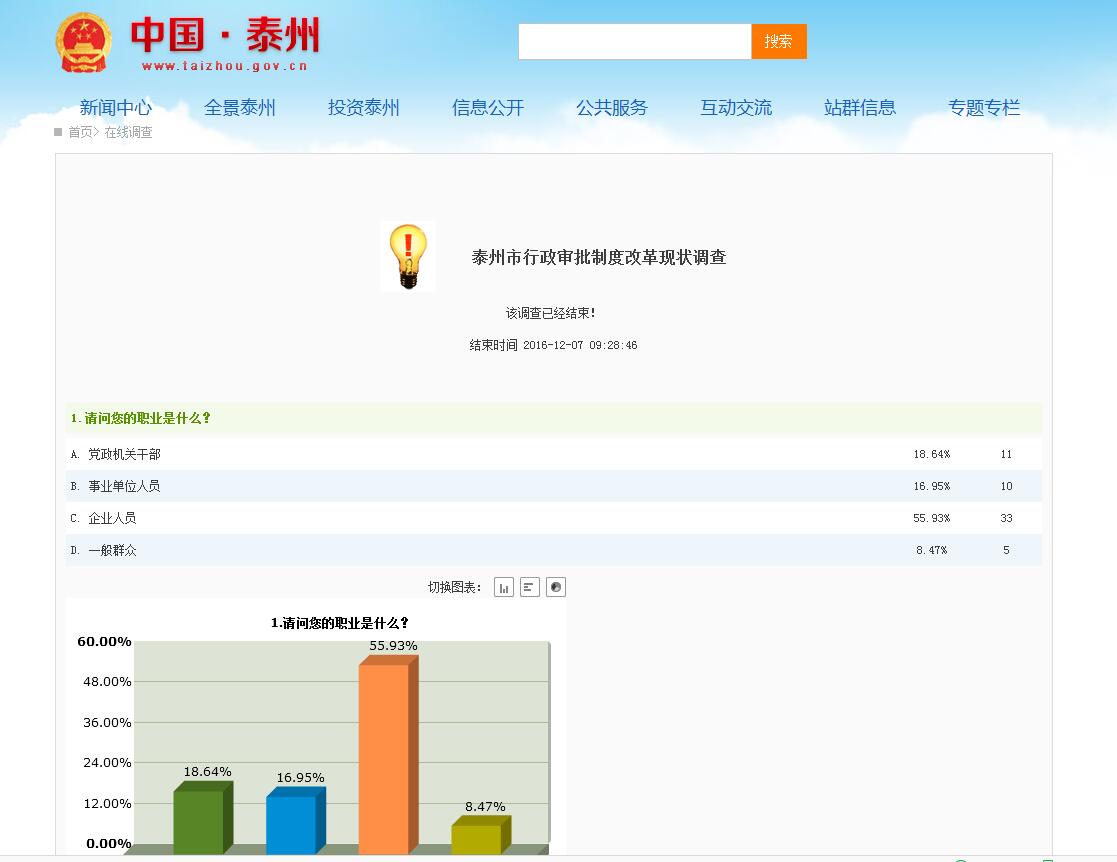
Task: Click the orange 55.93% chart bar
Action: pos(384,758)
